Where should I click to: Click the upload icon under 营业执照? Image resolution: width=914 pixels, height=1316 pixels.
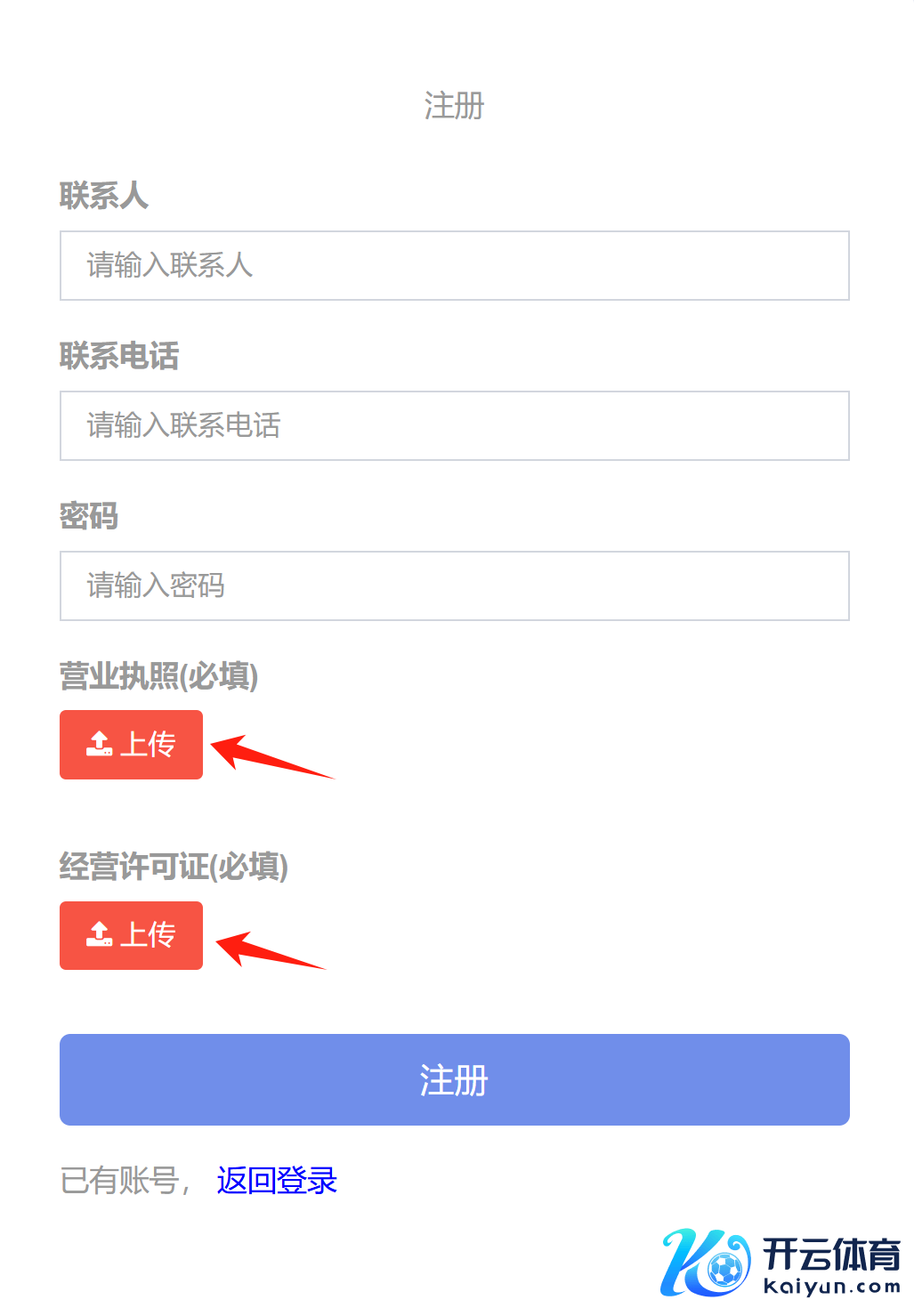pyautogui.click(x=99, y=744)
